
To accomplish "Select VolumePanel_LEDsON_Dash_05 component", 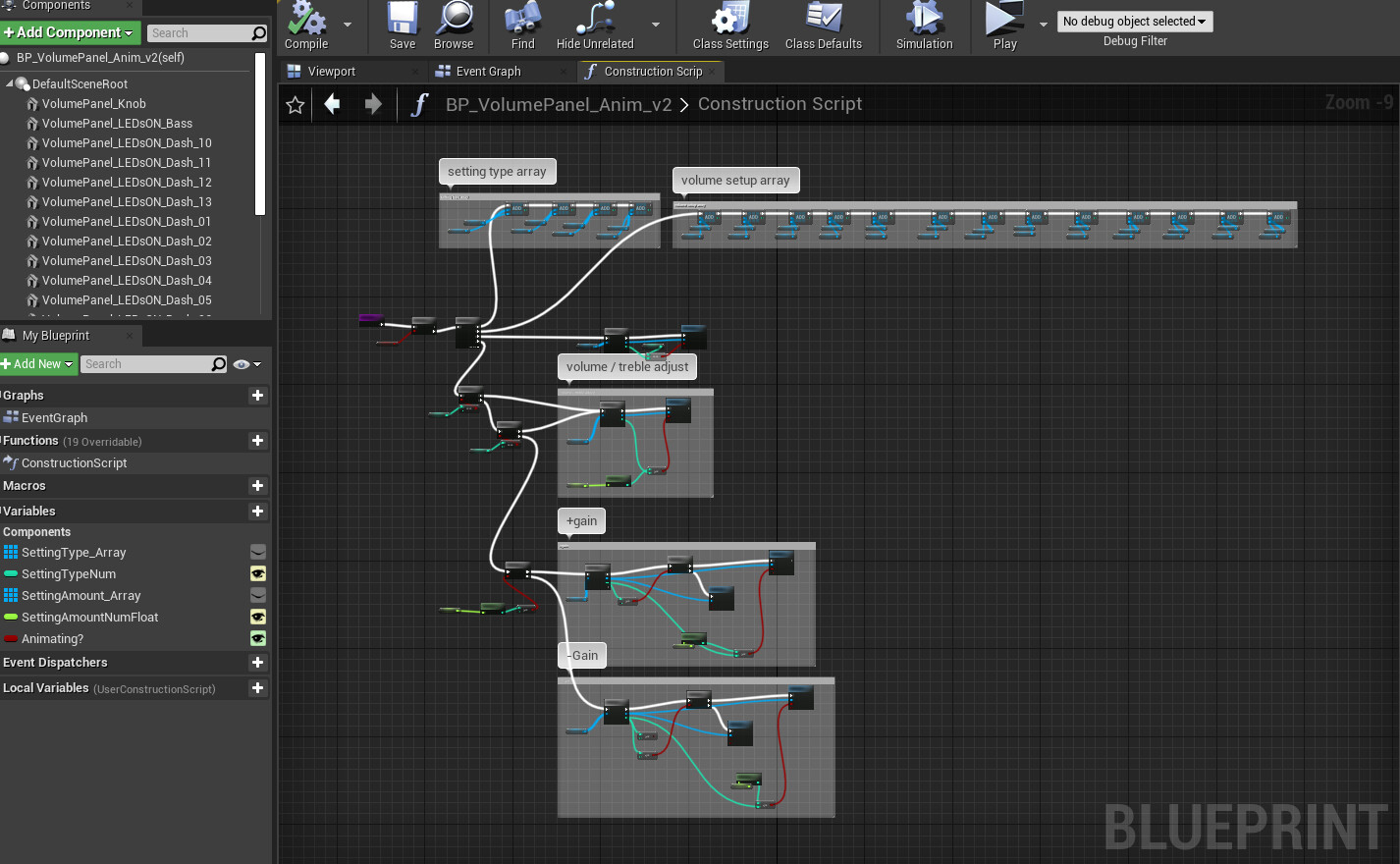I will click(127, 300).
